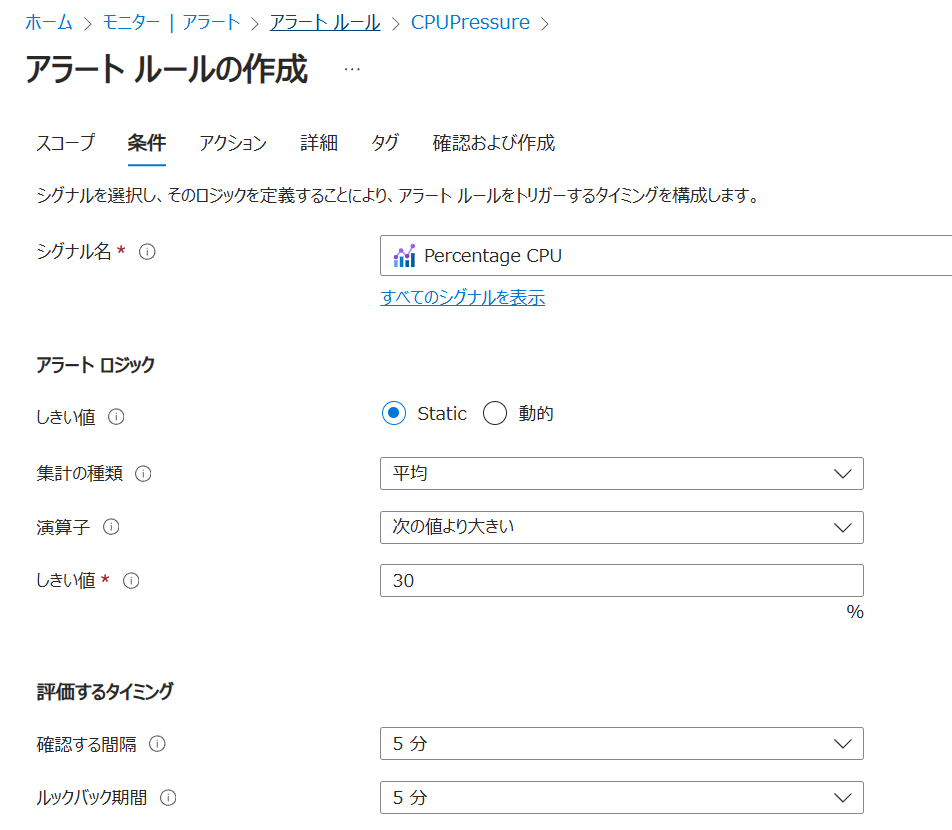The image size is (952, 830).
Task: Click info icon next to シグナル名
Action: 147,252
